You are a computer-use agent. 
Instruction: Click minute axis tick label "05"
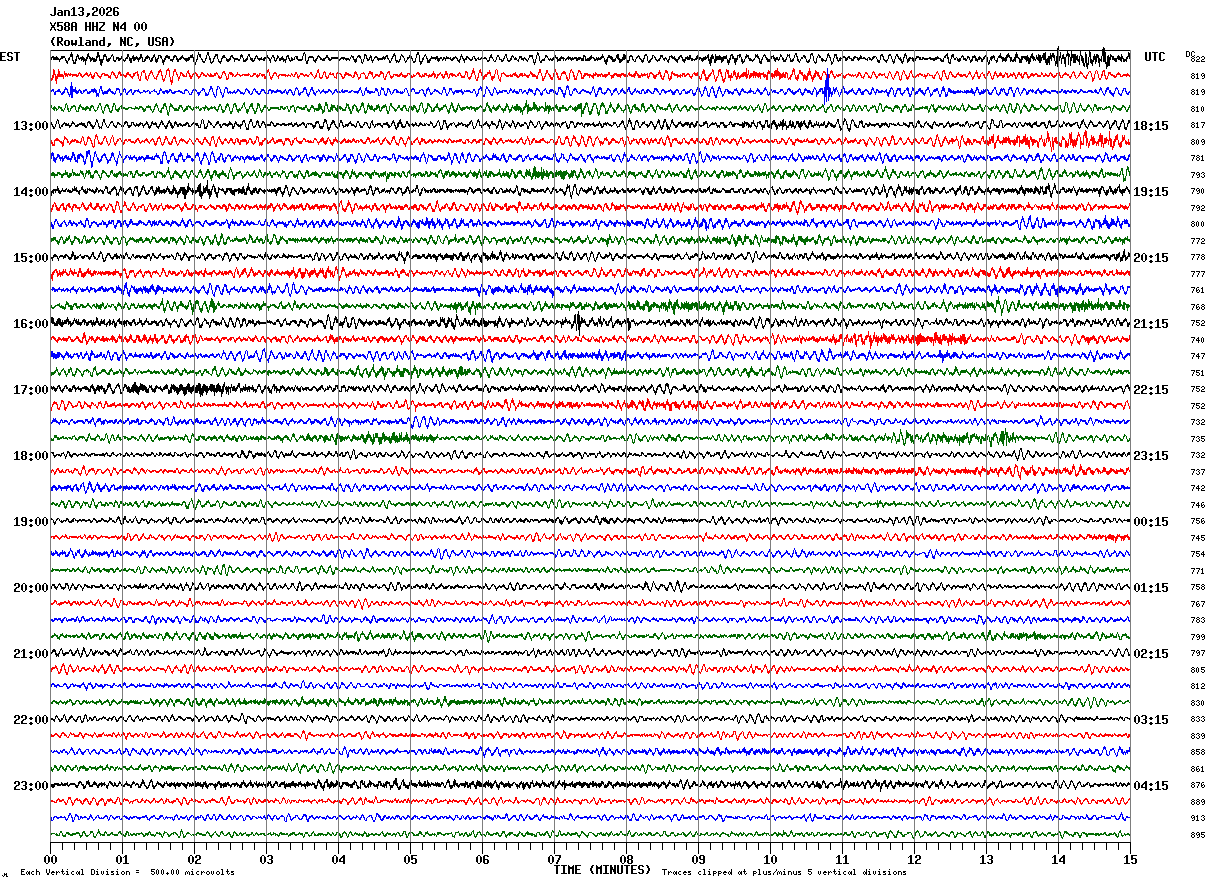click(x=410, y=859)
